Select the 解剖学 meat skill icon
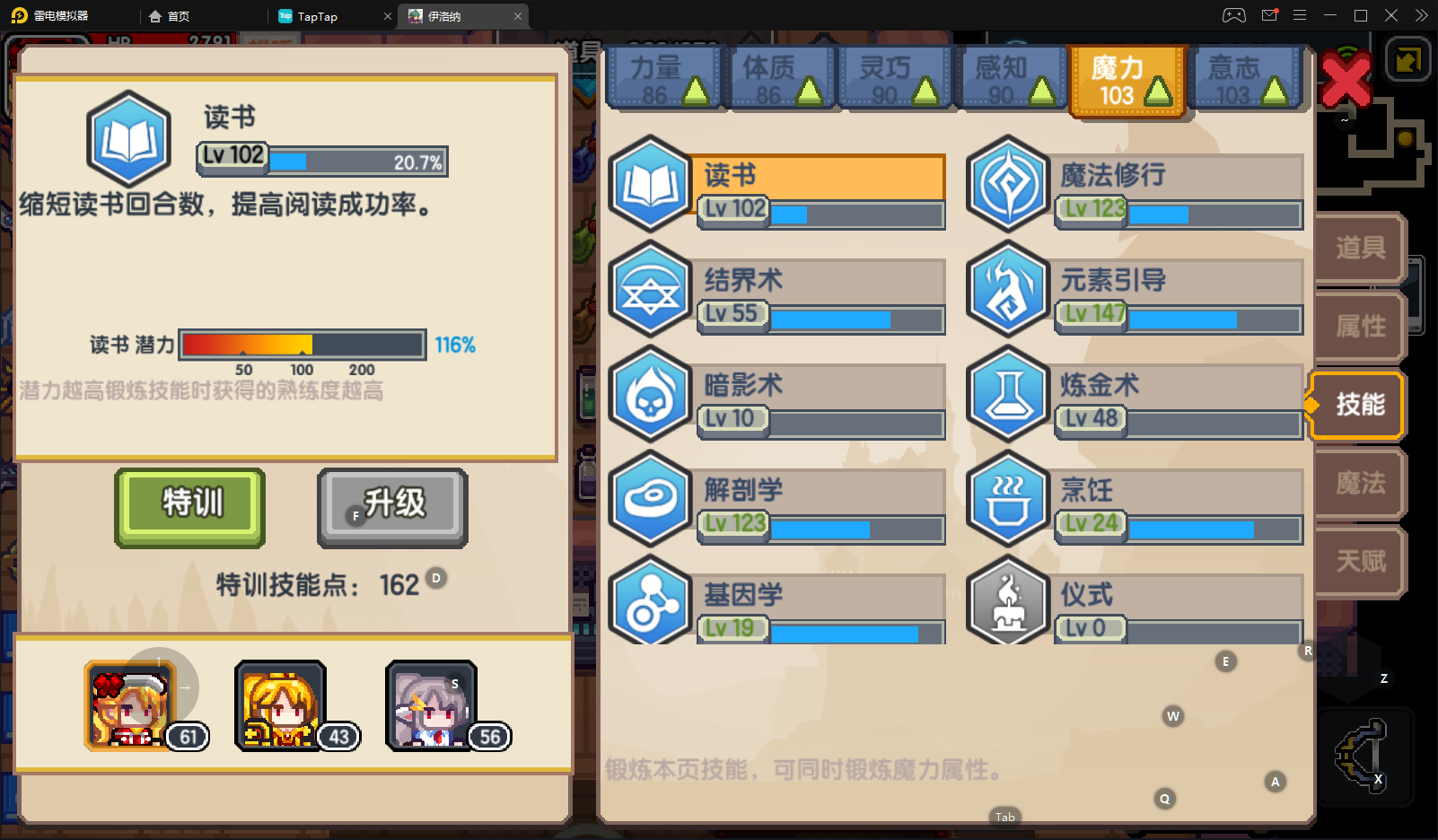This screenshot has height=840, width=1438. click(650, 499)
